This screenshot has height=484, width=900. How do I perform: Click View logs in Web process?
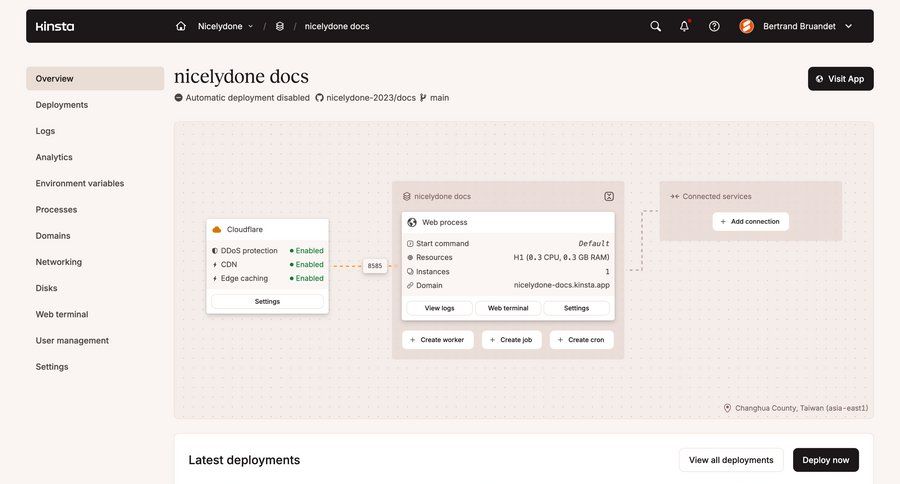click(439, 308)
